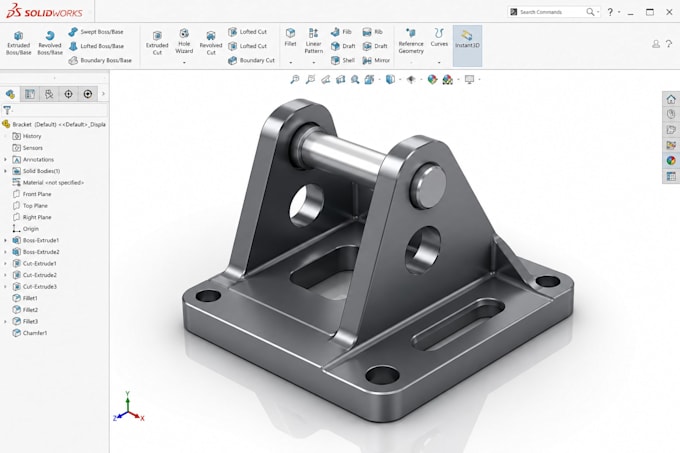The width and height of the screenshot is (680, 453).
Task: Expand the Boss-Extrude2 feature
Action: [x=5, y=252]
